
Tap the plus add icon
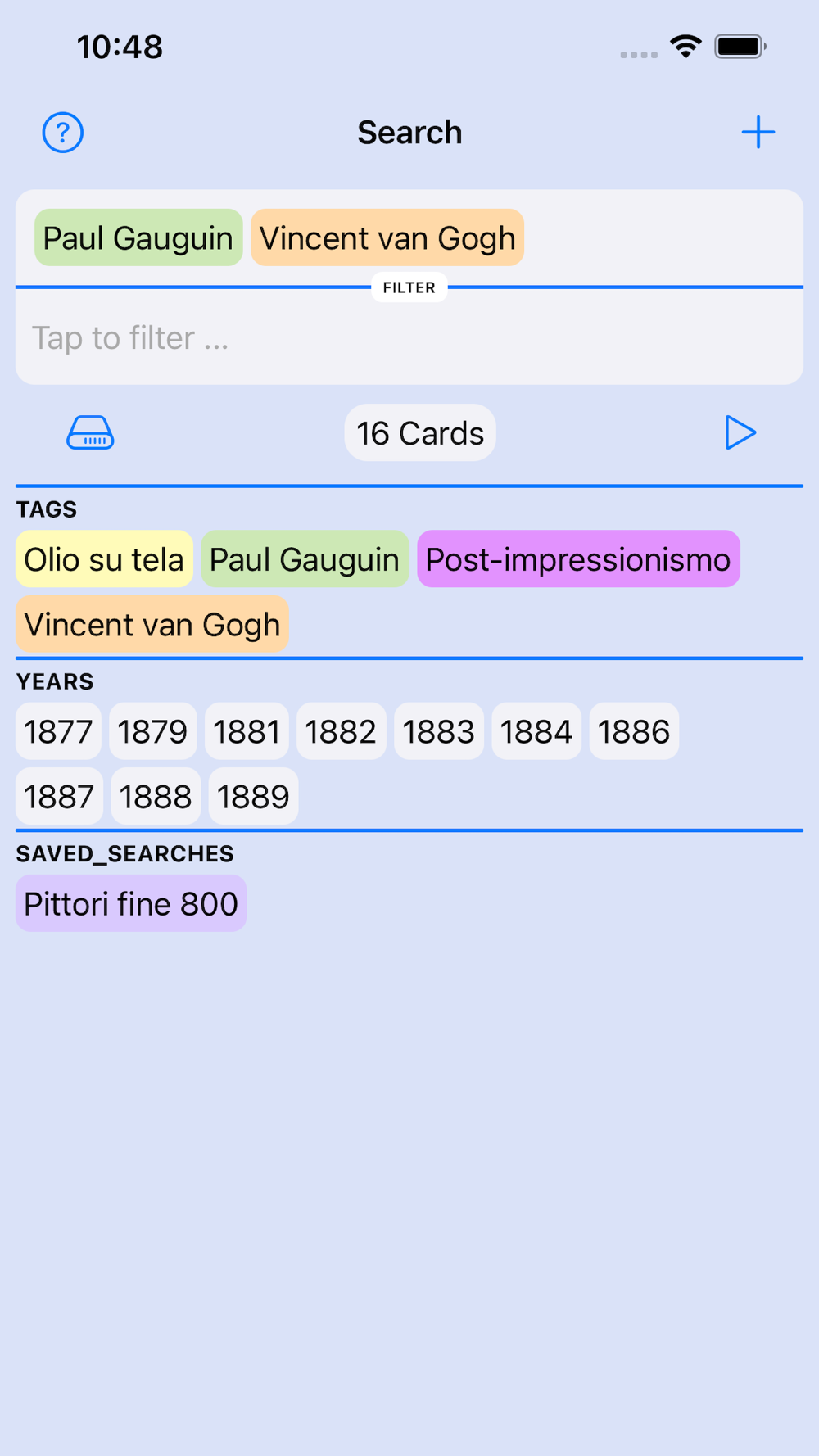(758, 133)
